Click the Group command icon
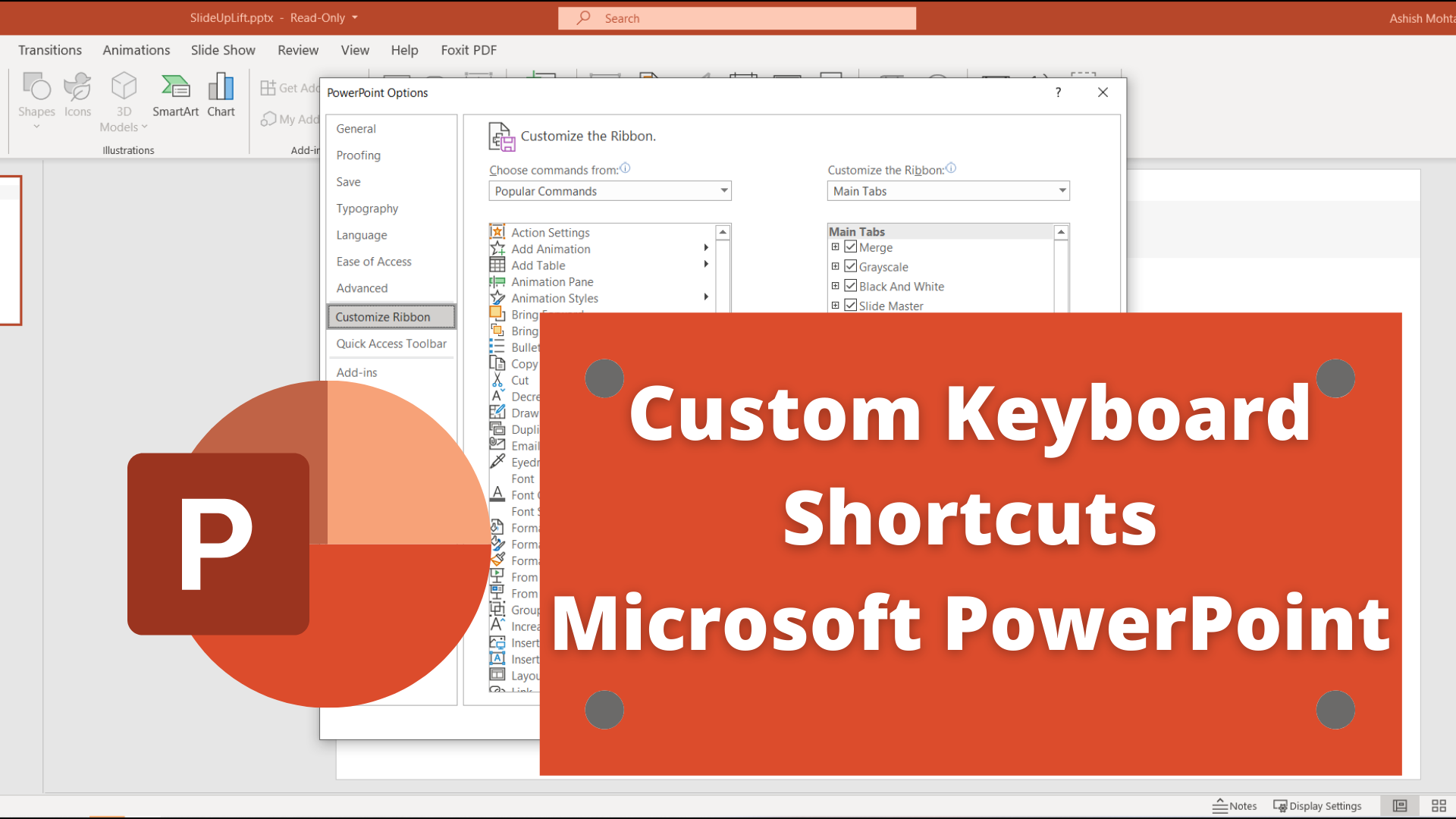The image size is (1456, 819). tap(497, 610)
